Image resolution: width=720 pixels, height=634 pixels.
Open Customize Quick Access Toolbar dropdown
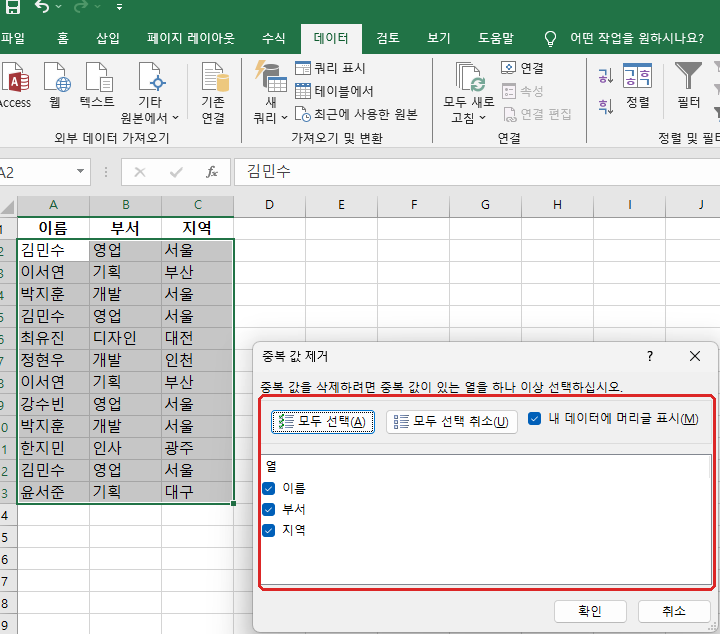click(119, 7)
